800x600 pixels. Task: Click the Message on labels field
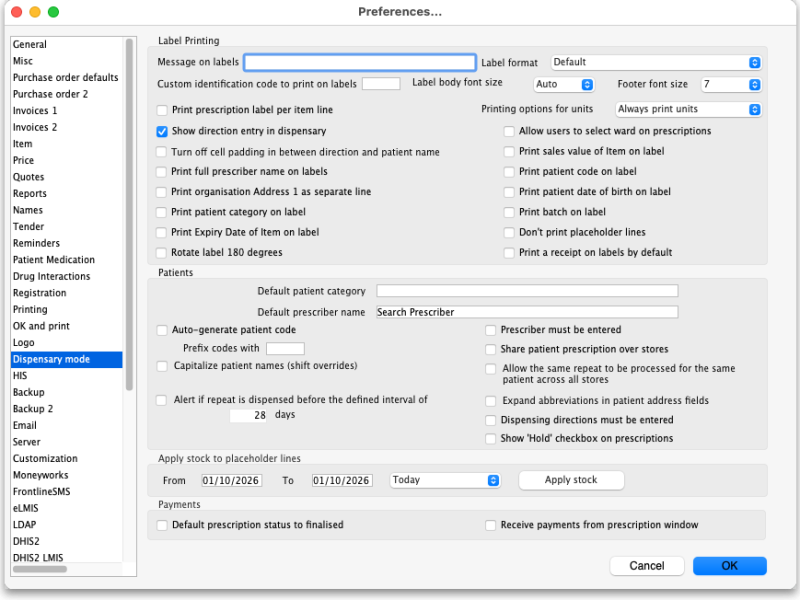click(360, 62)
